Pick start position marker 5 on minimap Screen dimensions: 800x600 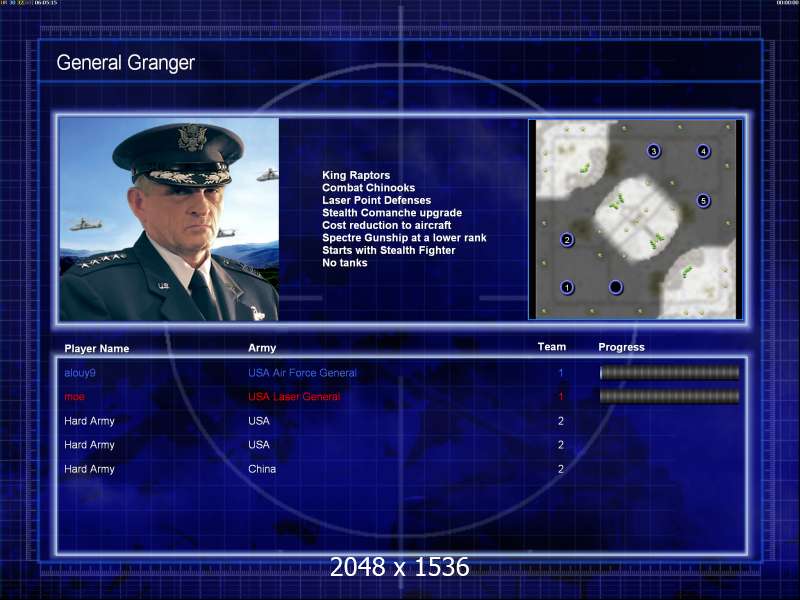pyautogui.click(x=704, y=201)
